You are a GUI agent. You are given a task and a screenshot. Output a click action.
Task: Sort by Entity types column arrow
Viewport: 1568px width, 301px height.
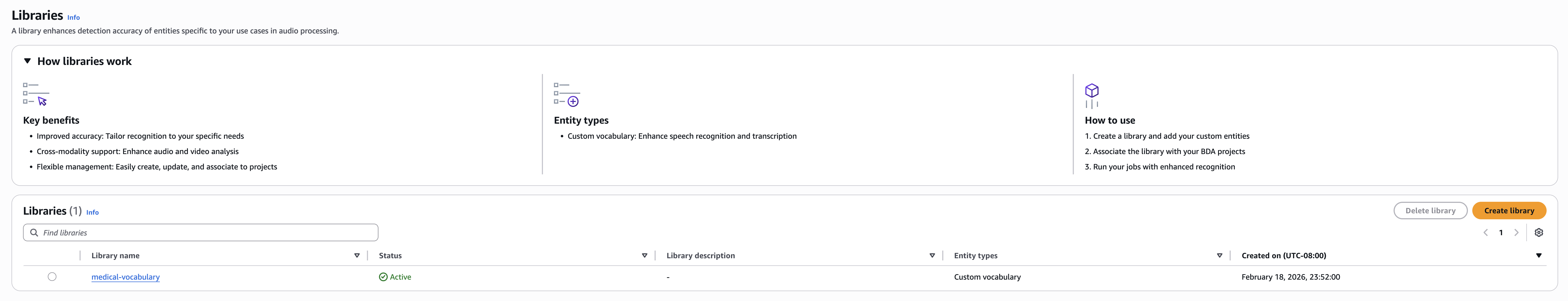1219,256
